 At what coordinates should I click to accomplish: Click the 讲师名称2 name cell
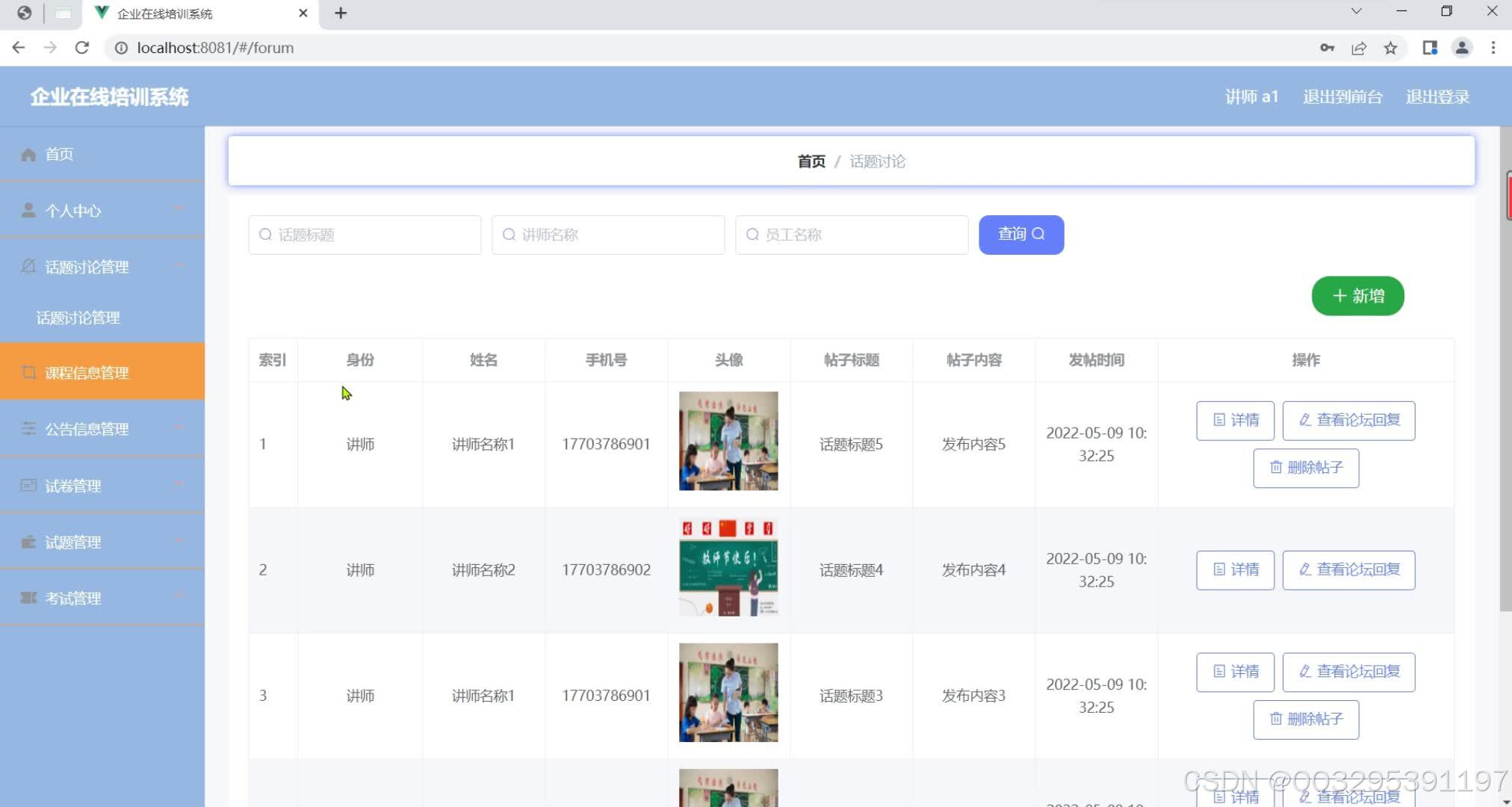pos(483,570)
